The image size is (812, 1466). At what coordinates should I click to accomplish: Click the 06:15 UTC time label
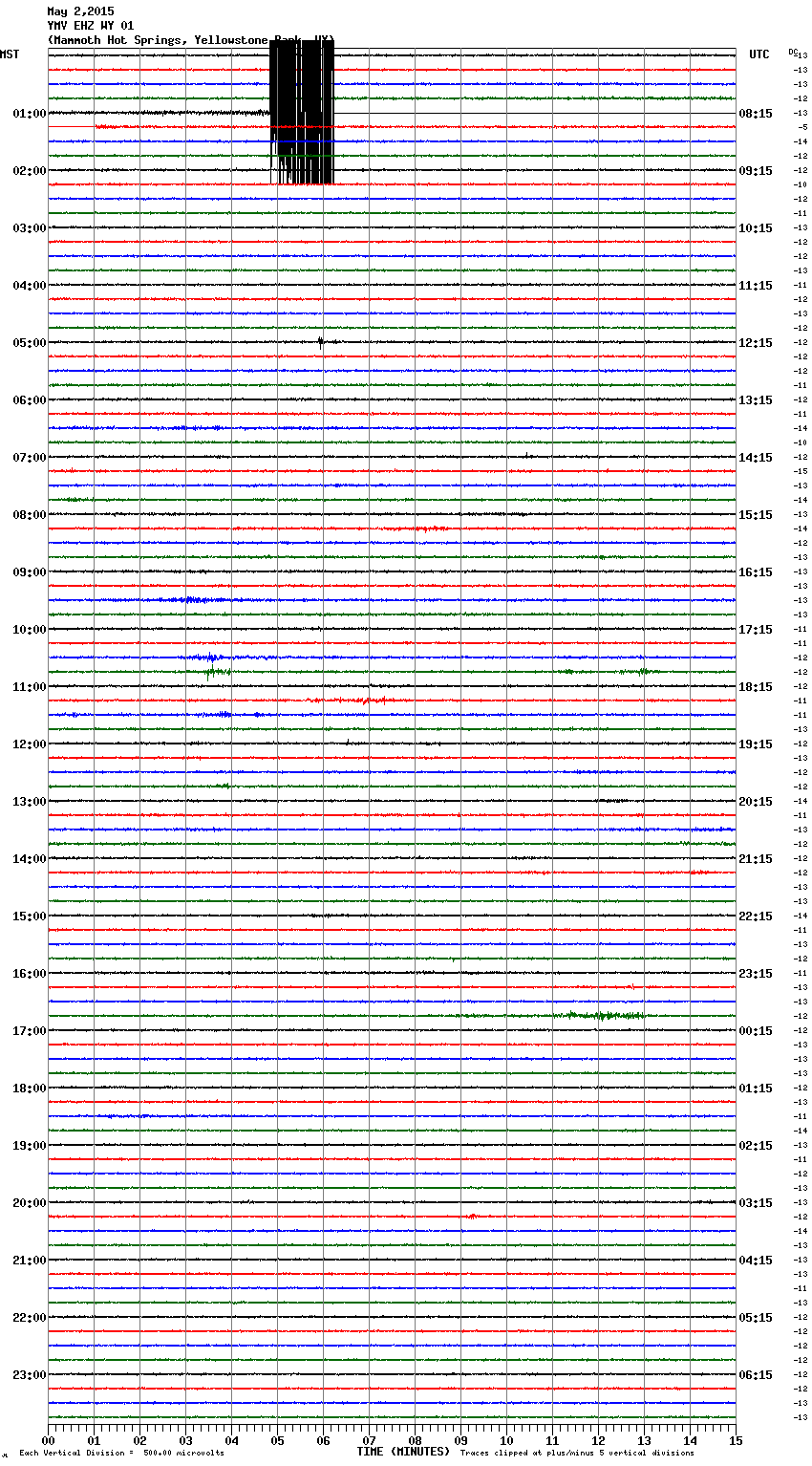click(756, 1375)
